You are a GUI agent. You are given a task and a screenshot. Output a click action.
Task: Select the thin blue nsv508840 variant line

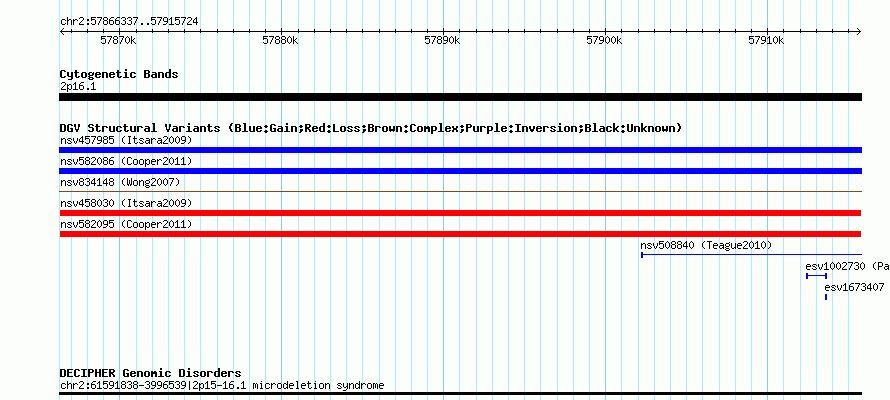coord(752,255)
